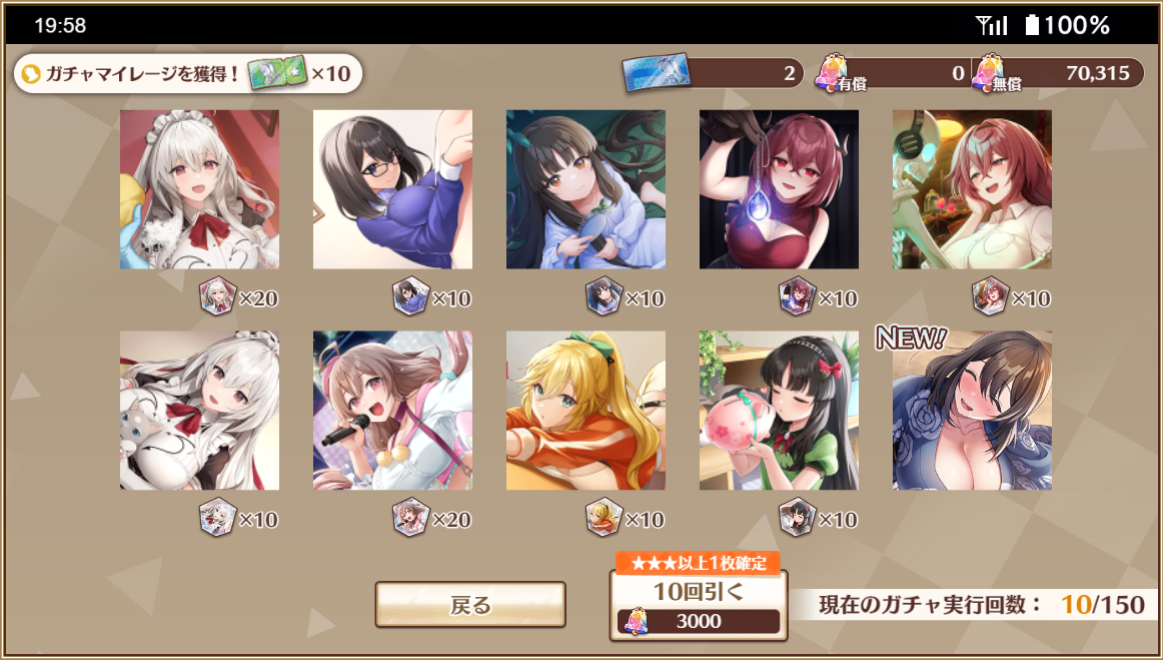Select the blonde girl in orange card
Image resolution: width=1163 pixels, height=660 pixels.
pos(586,410)
